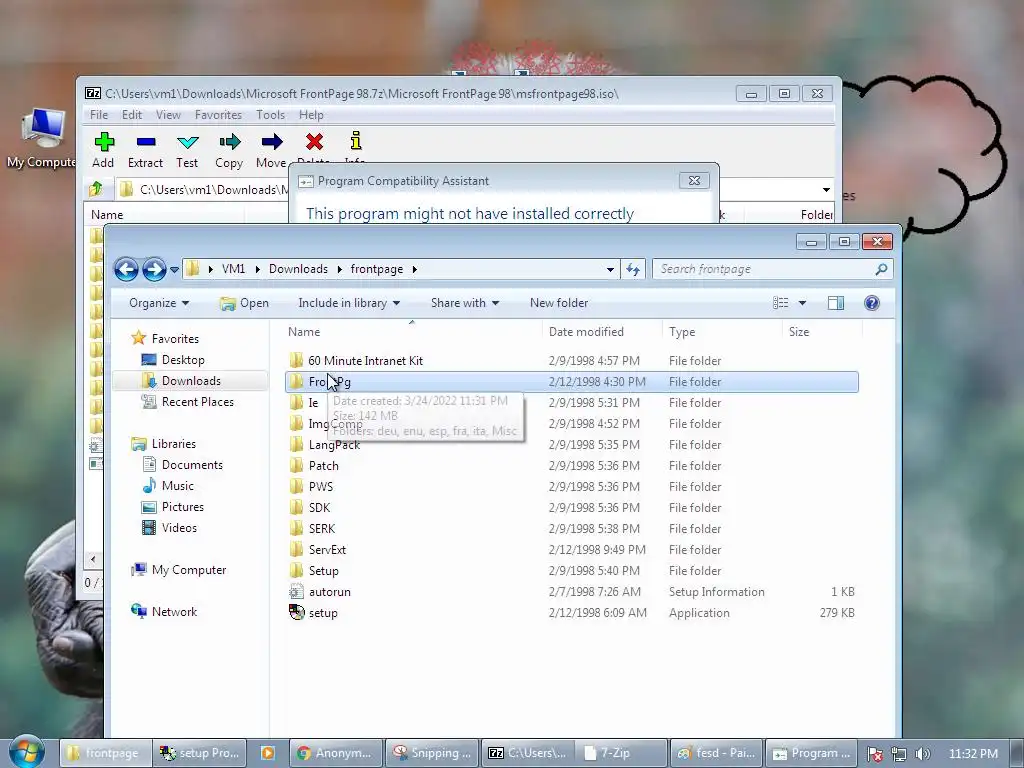Select the LangPack folder
The image size is (1024, 768).
tap(334, 445)
